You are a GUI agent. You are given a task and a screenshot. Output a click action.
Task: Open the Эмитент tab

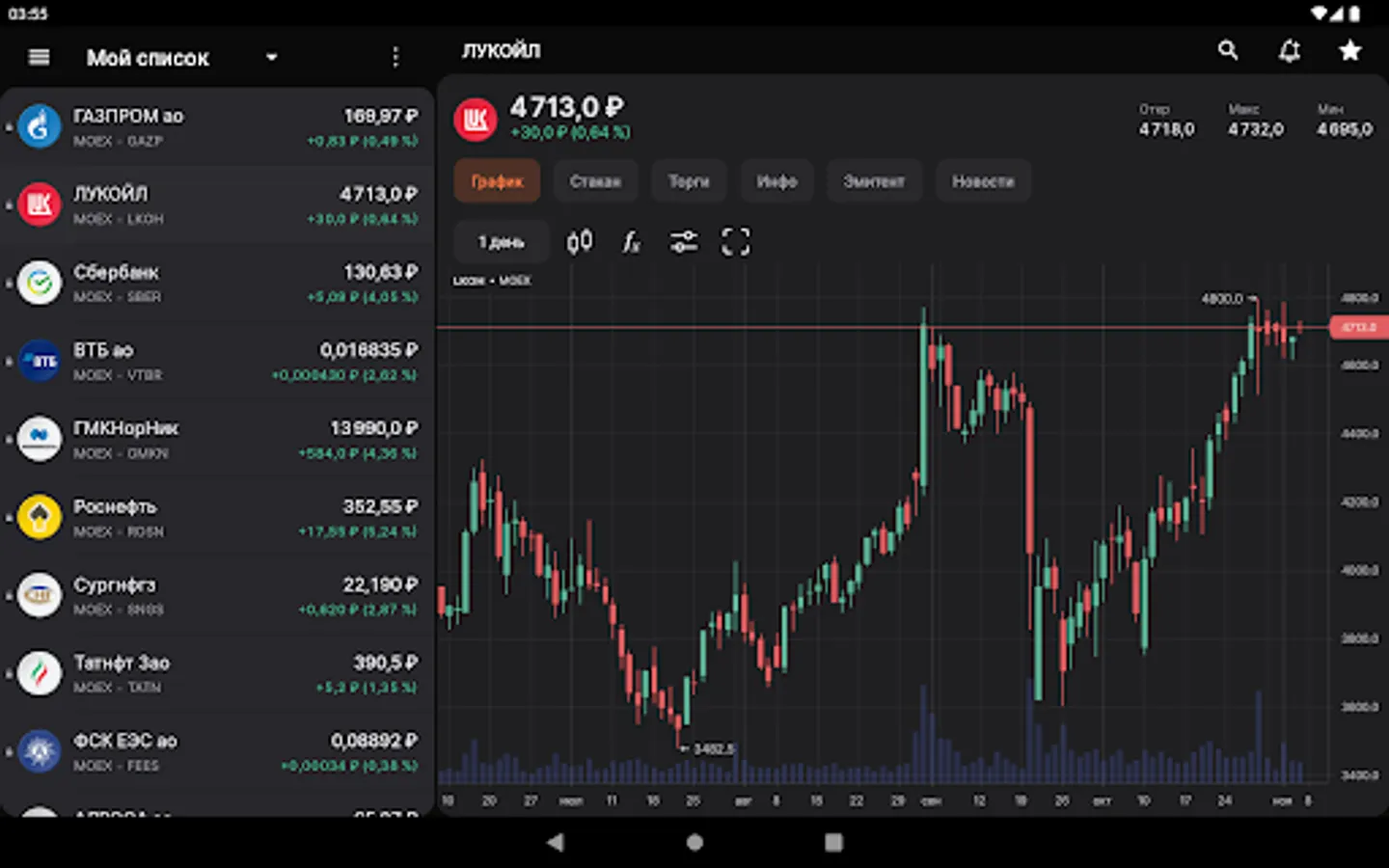[874, 181]
